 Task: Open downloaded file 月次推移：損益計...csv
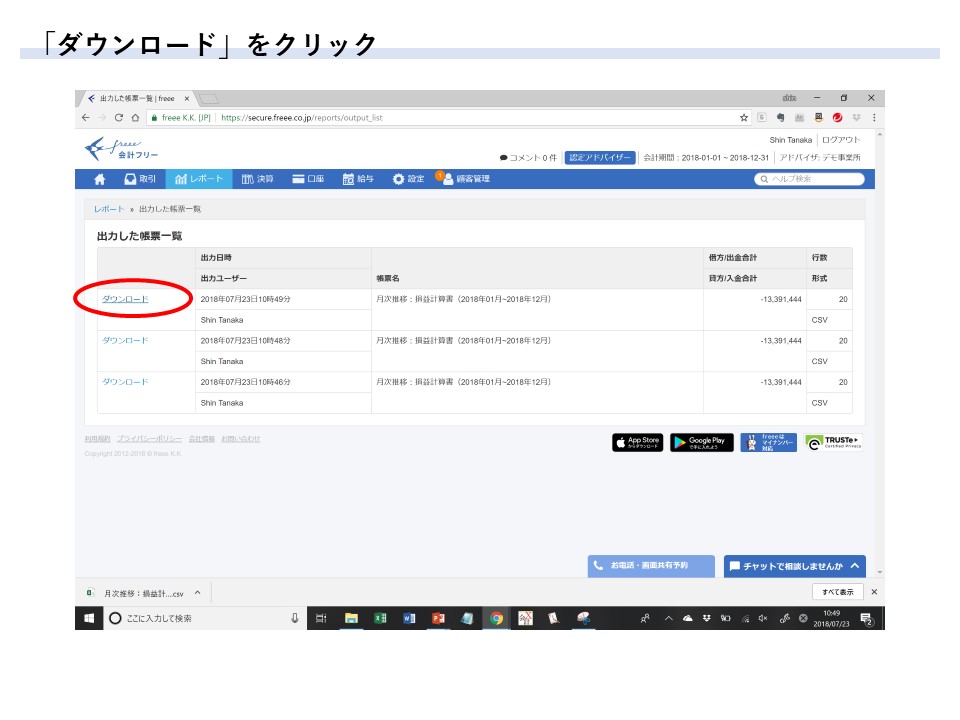tap(135, 593)
